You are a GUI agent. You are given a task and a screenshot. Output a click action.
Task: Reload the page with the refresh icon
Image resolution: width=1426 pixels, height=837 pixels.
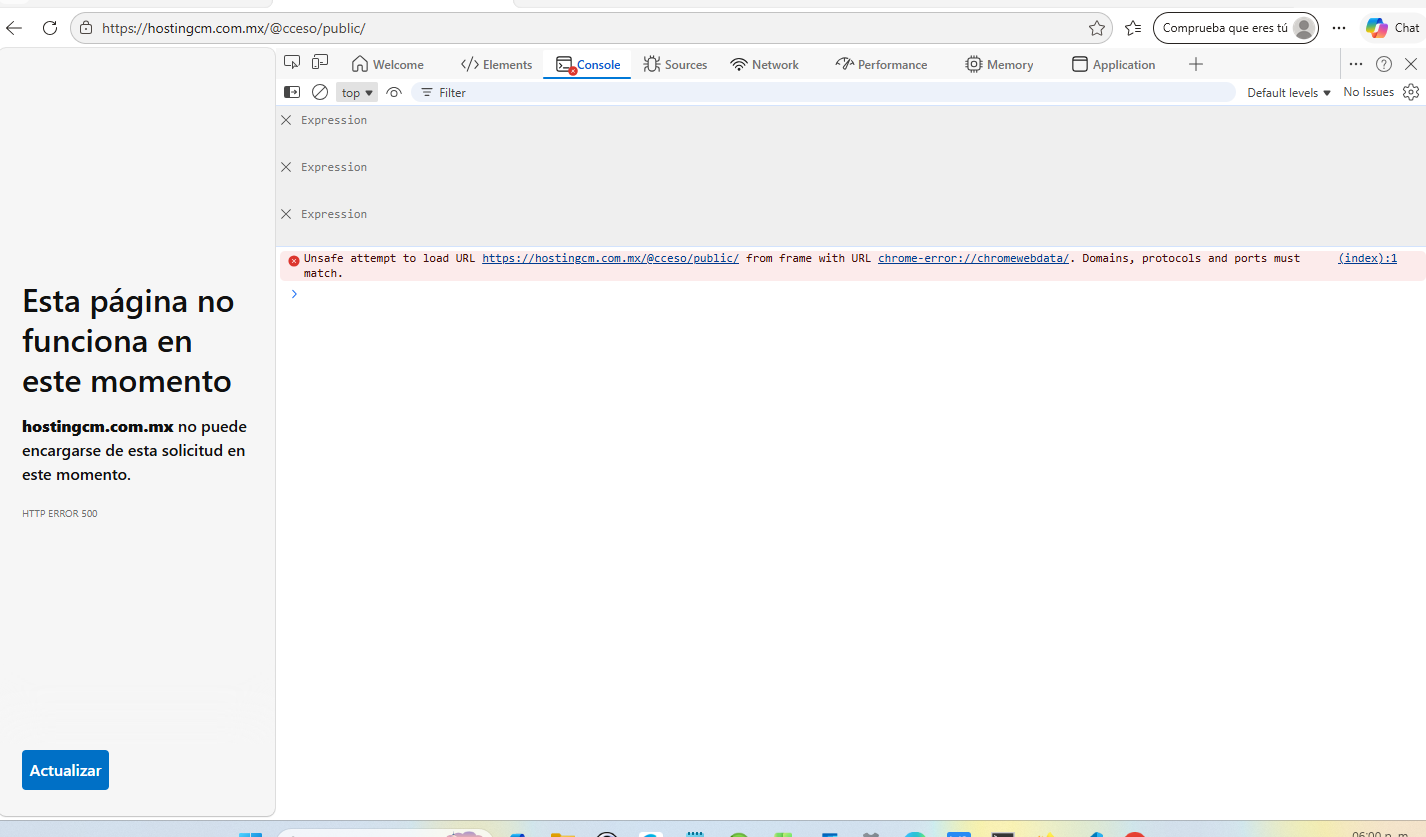50,28
